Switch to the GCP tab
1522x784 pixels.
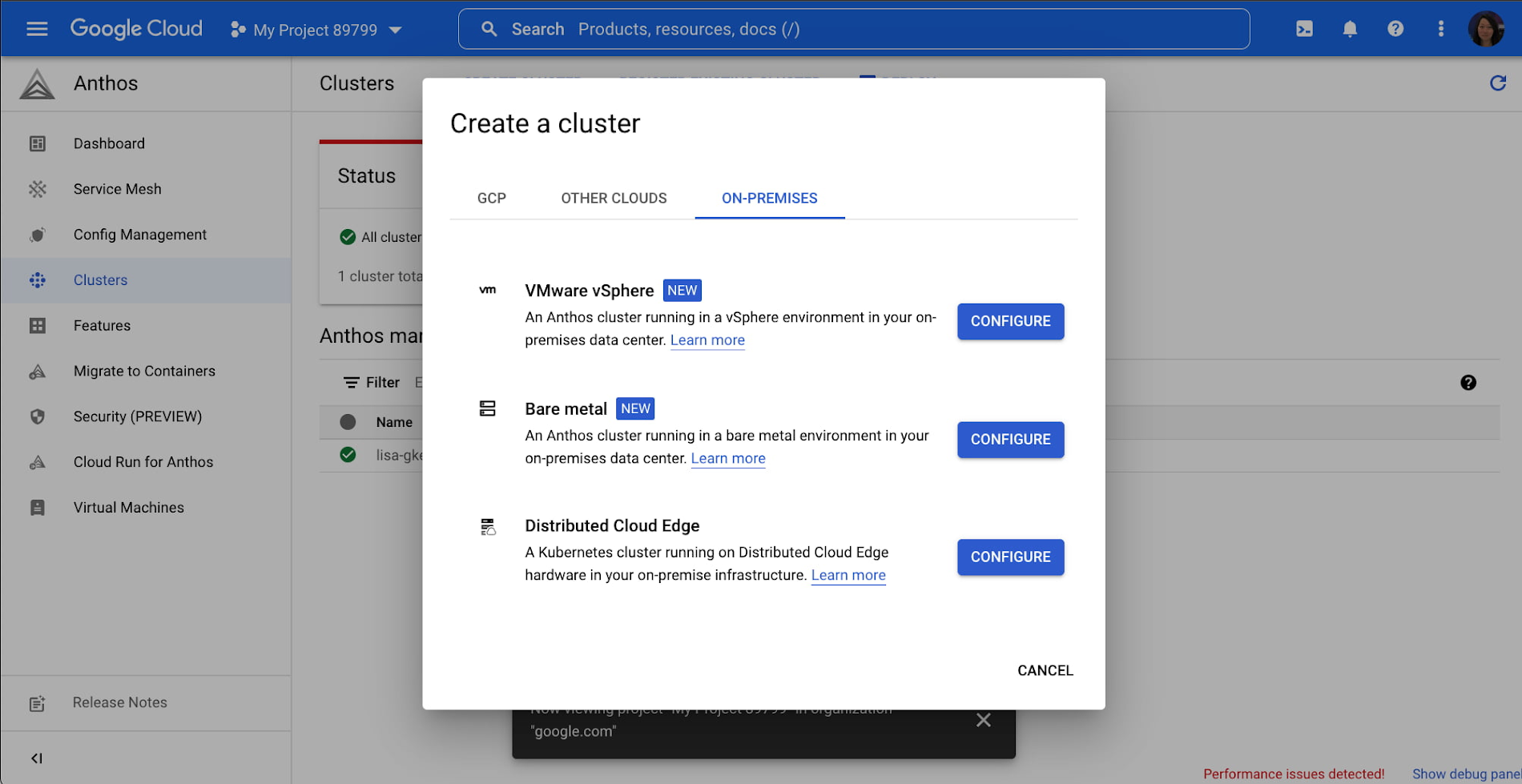click(x=492, y=199)
